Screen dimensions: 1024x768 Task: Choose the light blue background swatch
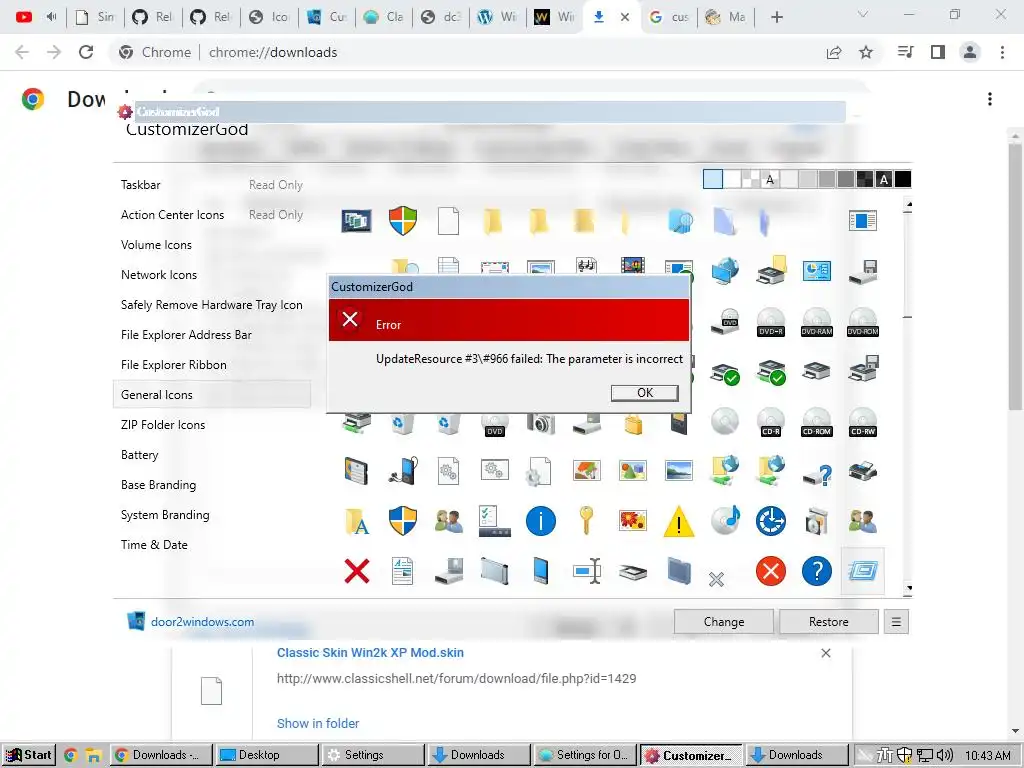pyautogui.click(x=712, y=179)
